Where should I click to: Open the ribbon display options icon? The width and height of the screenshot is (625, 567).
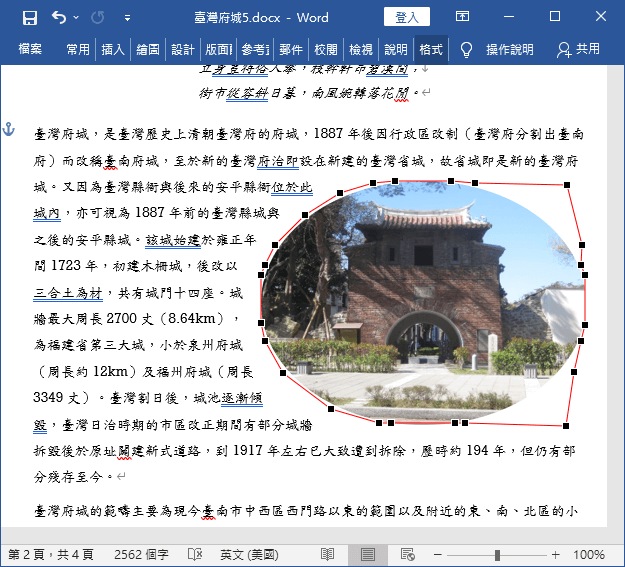[462, 16]
